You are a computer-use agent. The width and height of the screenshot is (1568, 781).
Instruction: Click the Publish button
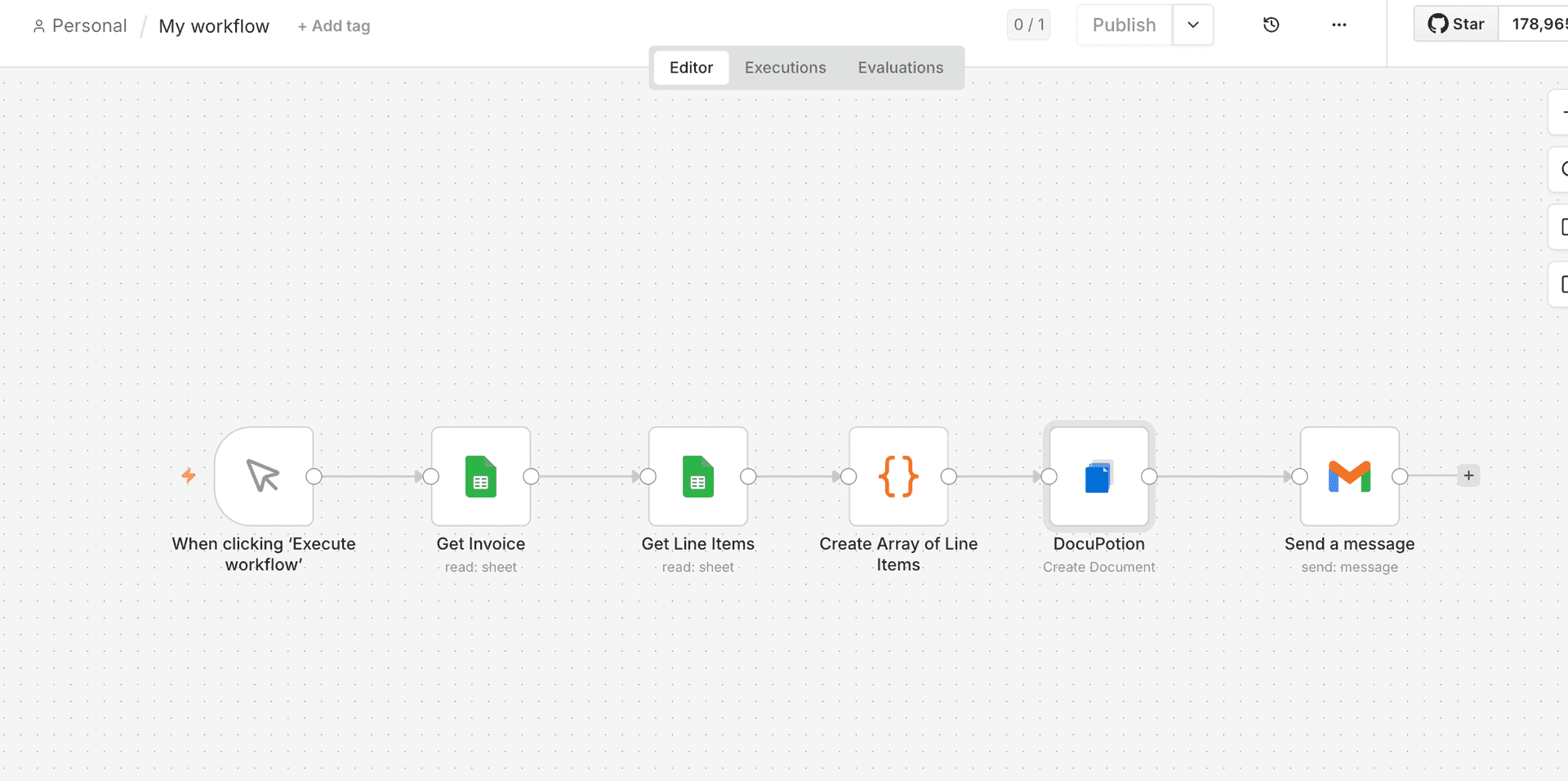(x=1123, y=25)
